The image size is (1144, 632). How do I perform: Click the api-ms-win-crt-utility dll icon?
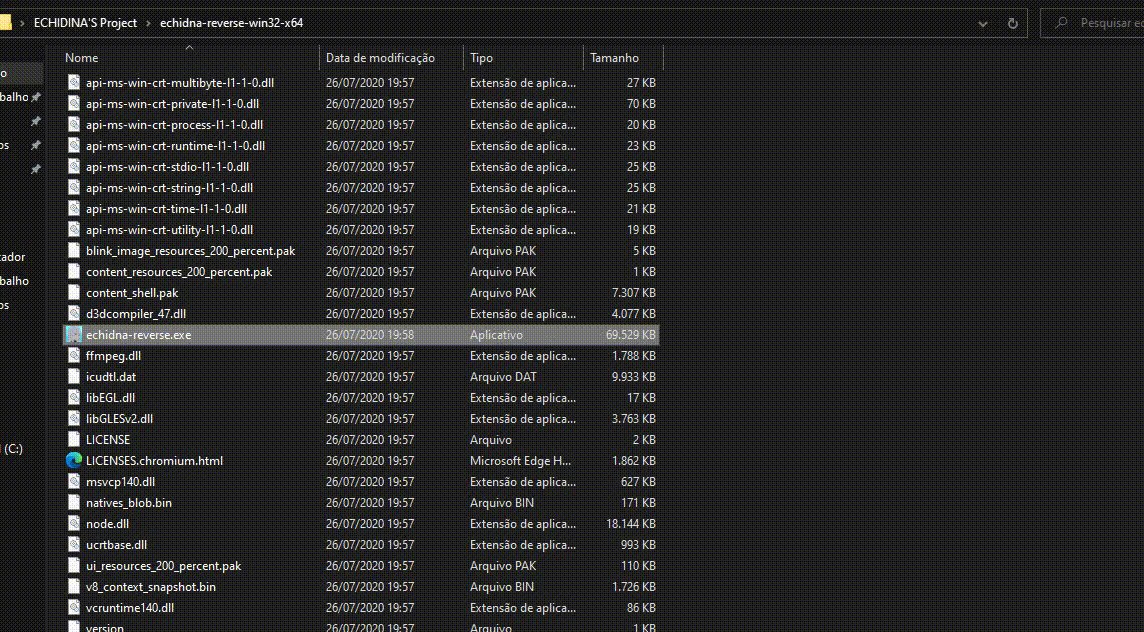point(73,230)
